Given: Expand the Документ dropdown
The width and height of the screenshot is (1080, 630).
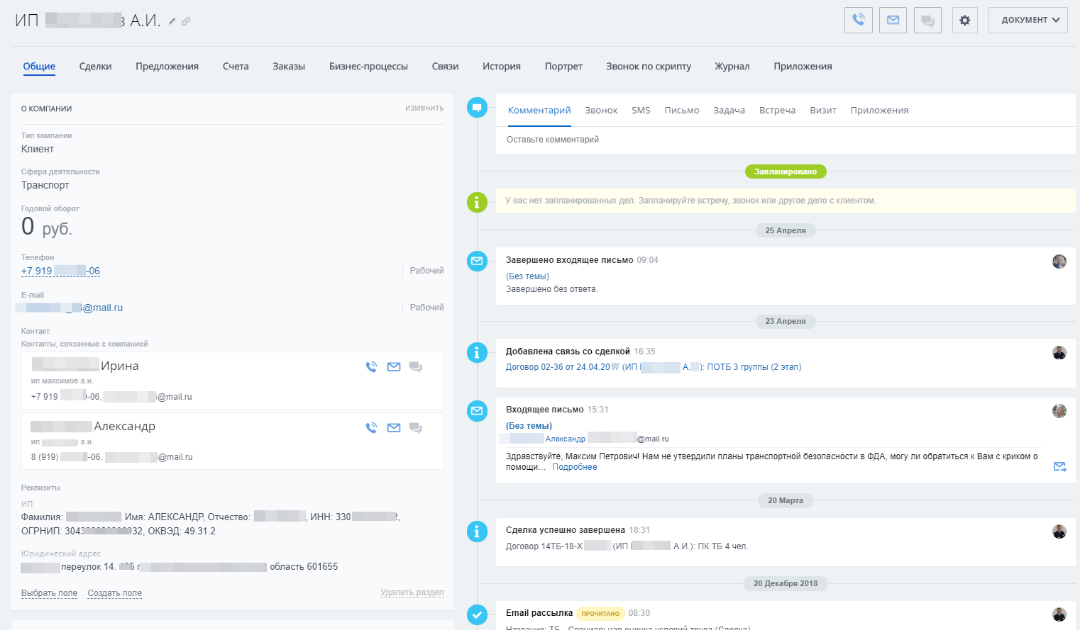Looking at the screenshot, I should pos(1027,20).
